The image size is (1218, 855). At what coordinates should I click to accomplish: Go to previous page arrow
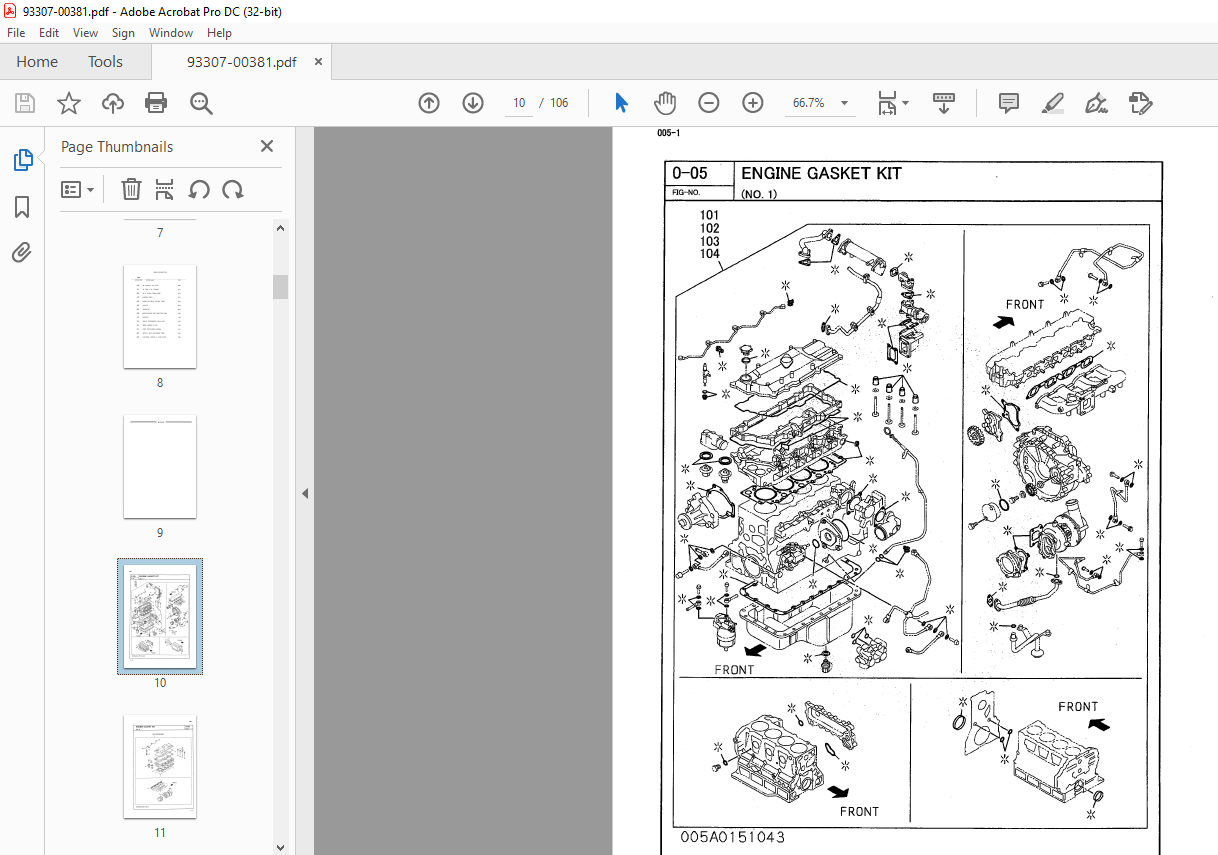point(429,103)
